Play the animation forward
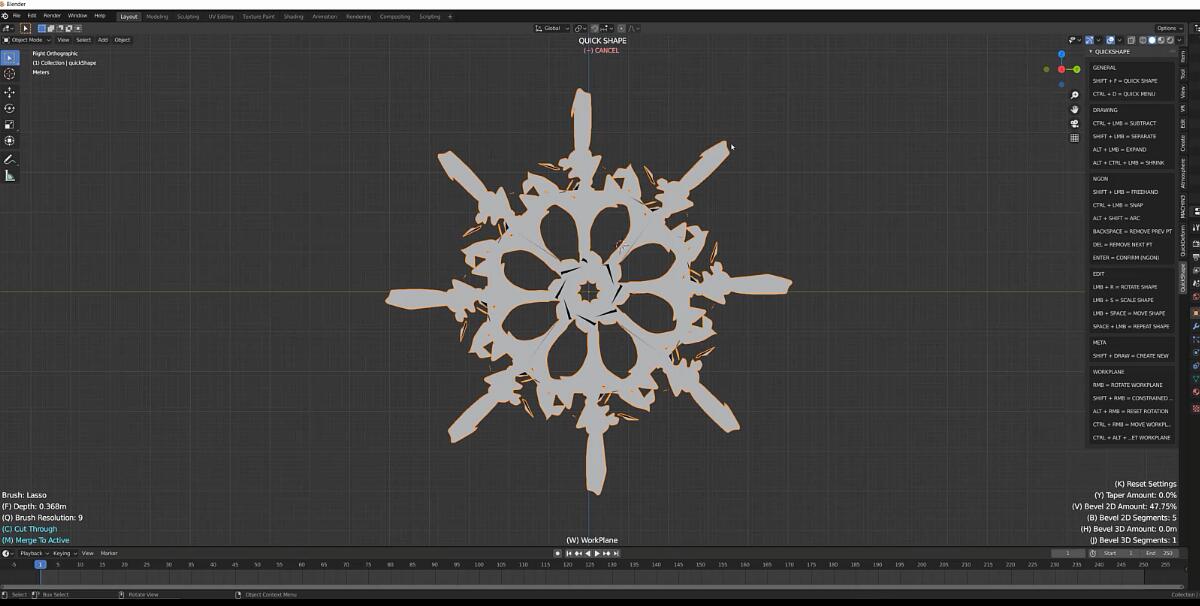Viewport: 1200px width, 606px height. click(x=597, y=553)
